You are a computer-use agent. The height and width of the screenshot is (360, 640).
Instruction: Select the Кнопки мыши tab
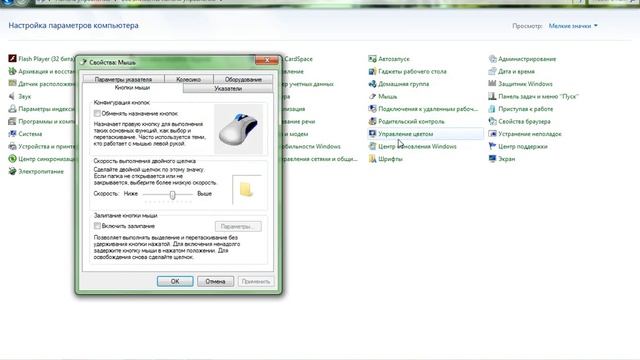(x=132, y=88)
